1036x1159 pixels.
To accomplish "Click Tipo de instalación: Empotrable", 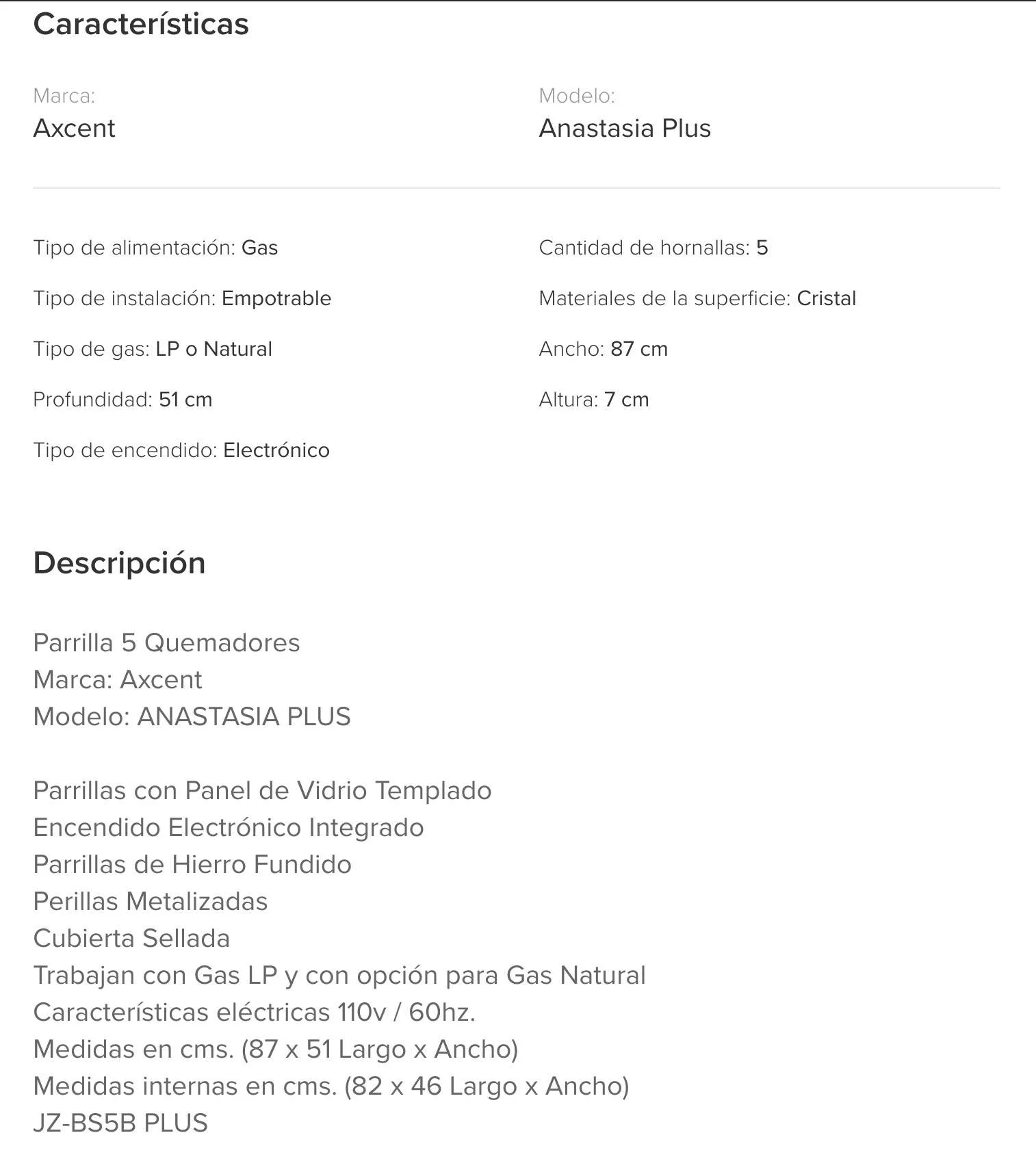I will pyautogui.click(x=182, y=298).
